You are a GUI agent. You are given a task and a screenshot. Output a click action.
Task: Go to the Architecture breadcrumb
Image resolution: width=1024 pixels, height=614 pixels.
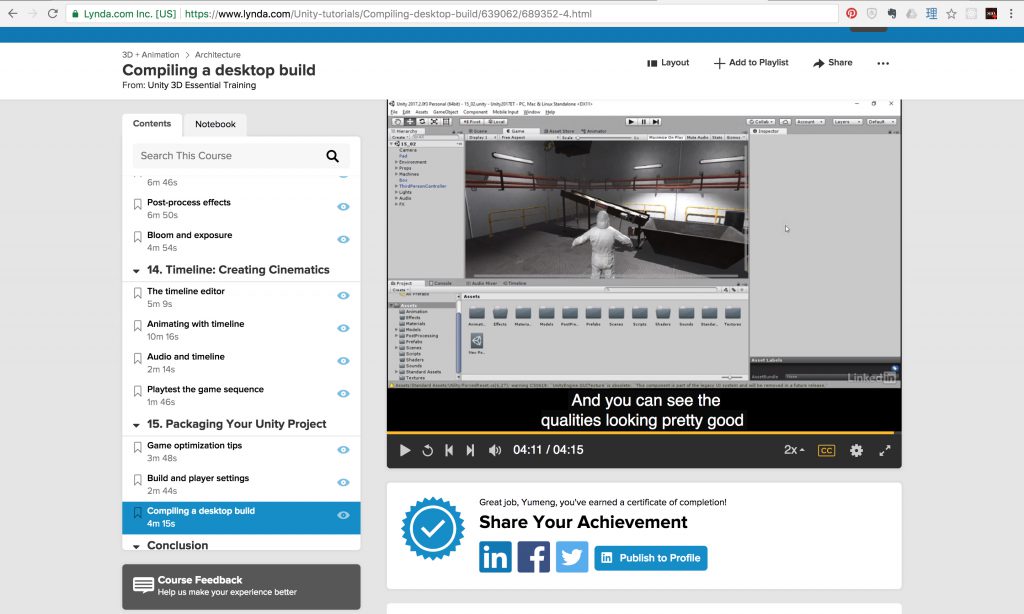pos(217,55)
